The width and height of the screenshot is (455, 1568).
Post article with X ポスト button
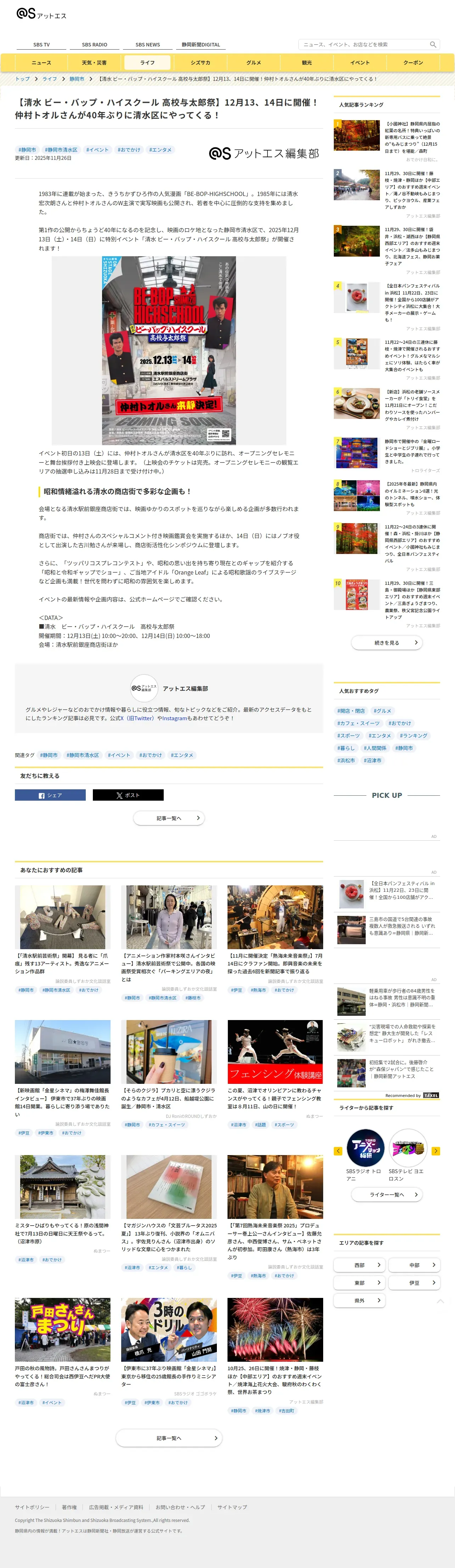click(128, 795)
